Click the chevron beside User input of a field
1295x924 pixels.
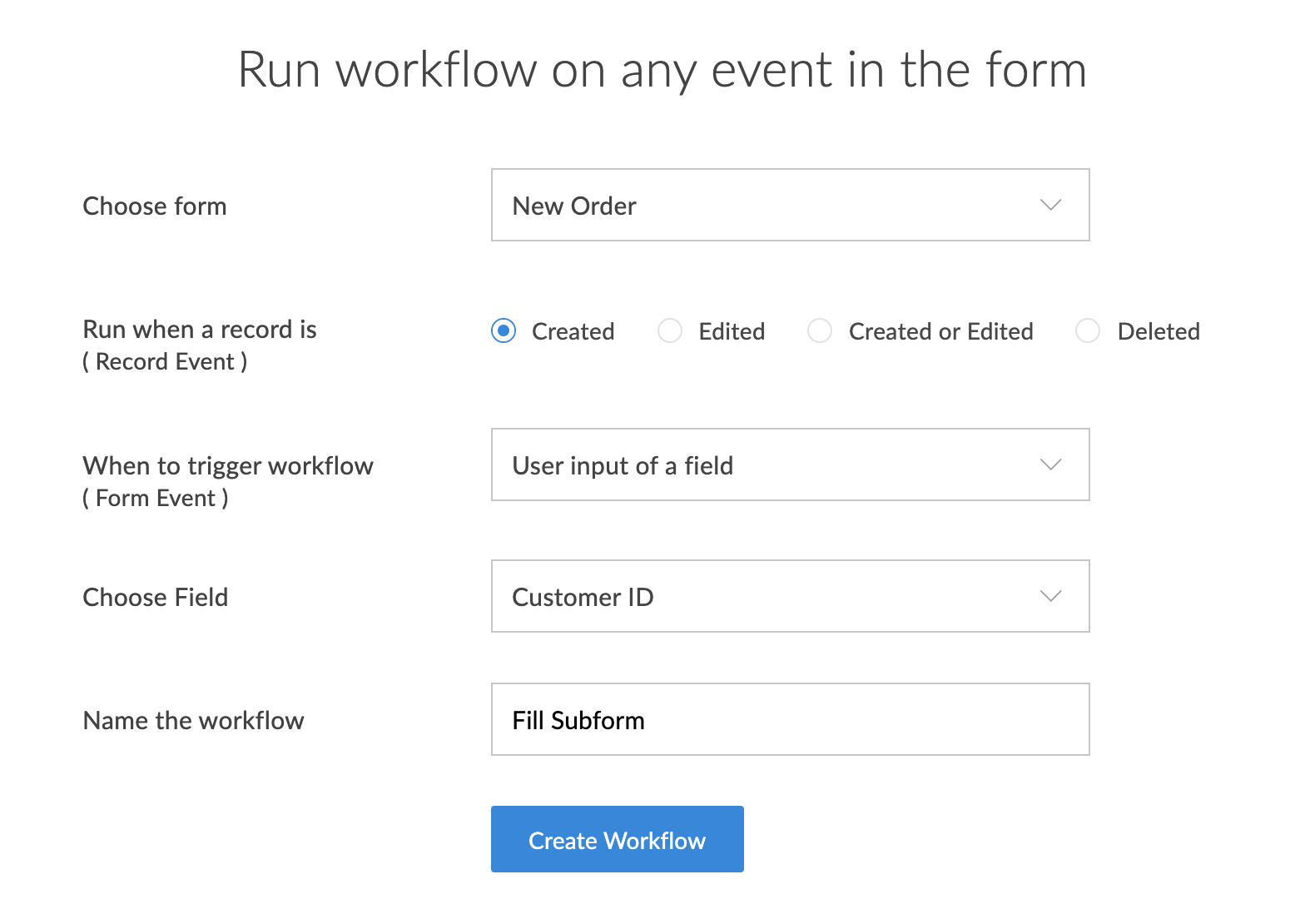coord(1050,464)
